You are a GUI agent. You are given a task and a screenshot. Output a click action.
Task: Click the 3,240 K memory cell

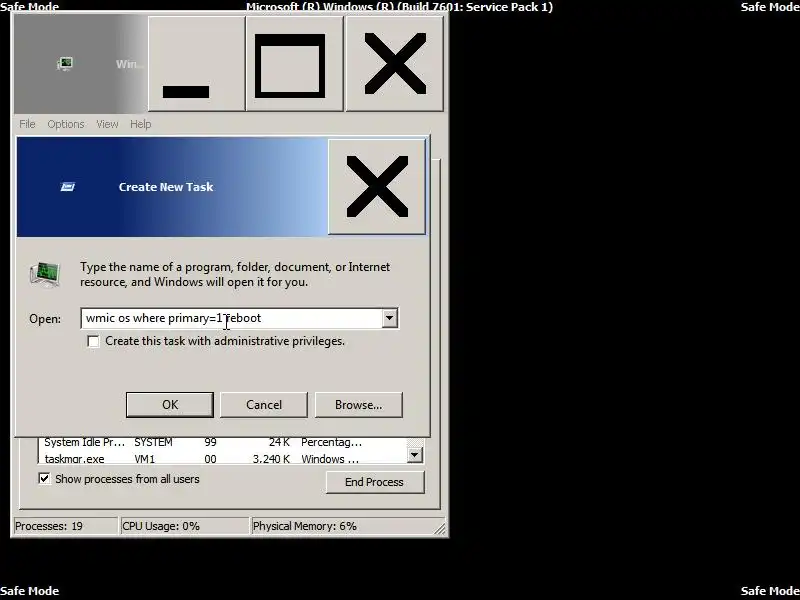pos(271,459)
